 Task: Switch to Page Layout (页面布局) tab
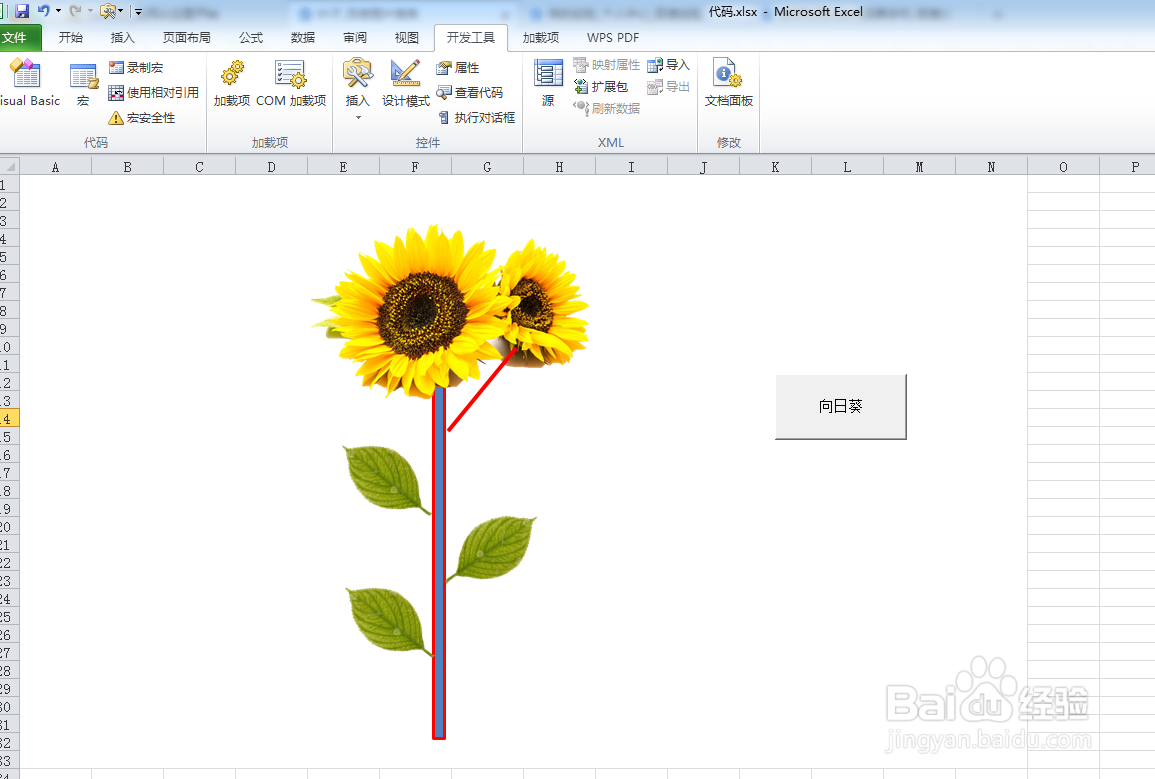[x=186, y=38]
